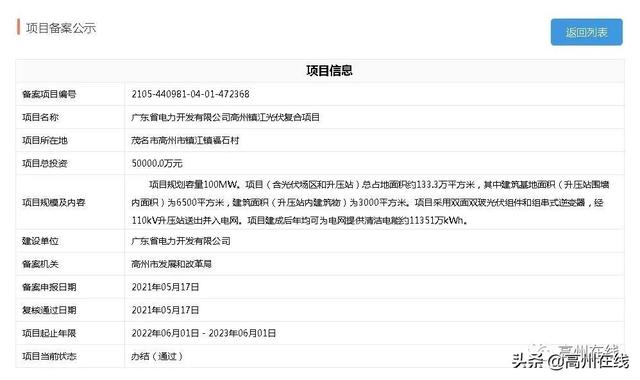Click the 建设单位 label
The width and height of the screenshot is (640, 380).
[x=40, y=241]
